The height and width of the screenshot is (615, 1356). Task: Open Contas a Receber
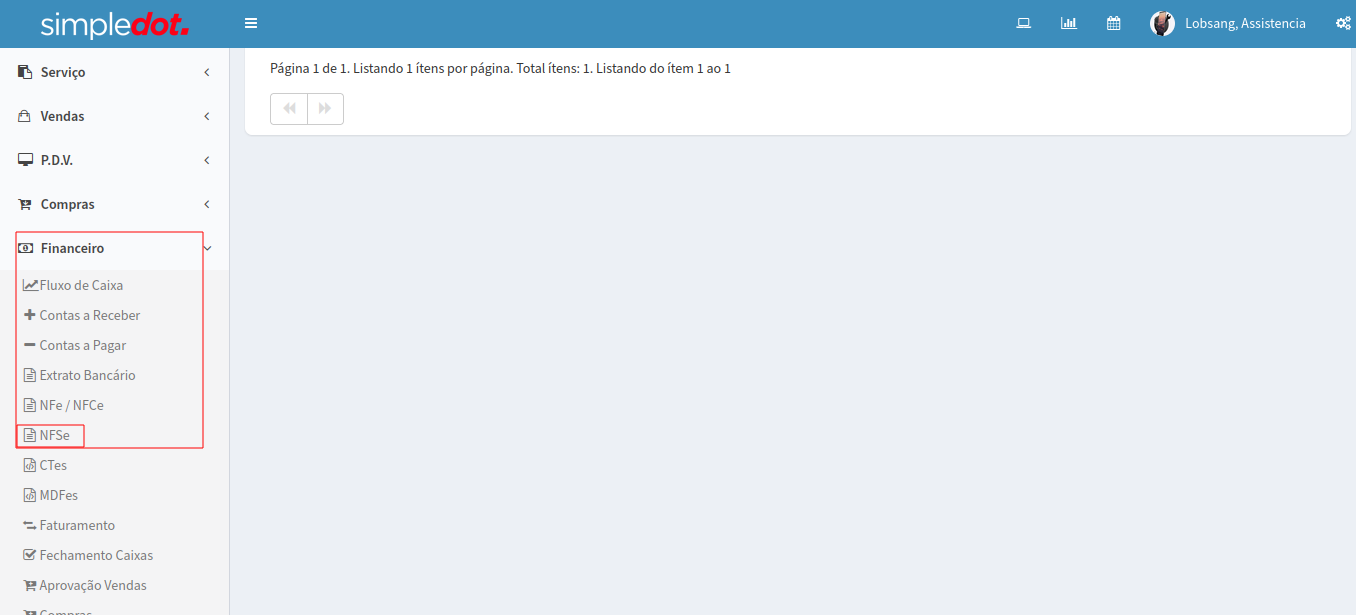[x=89, y=315]
